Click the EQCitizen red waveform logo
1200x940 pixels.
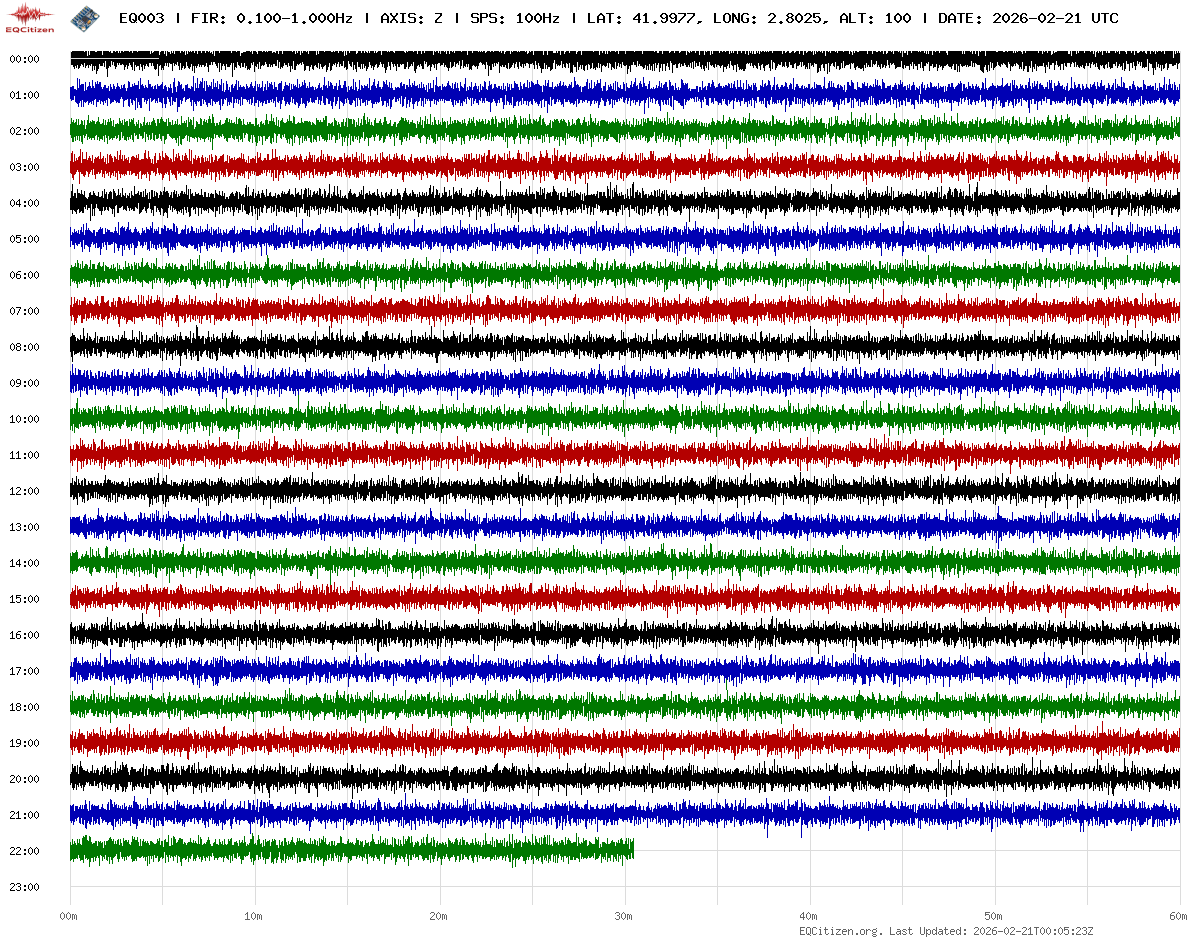31,17
